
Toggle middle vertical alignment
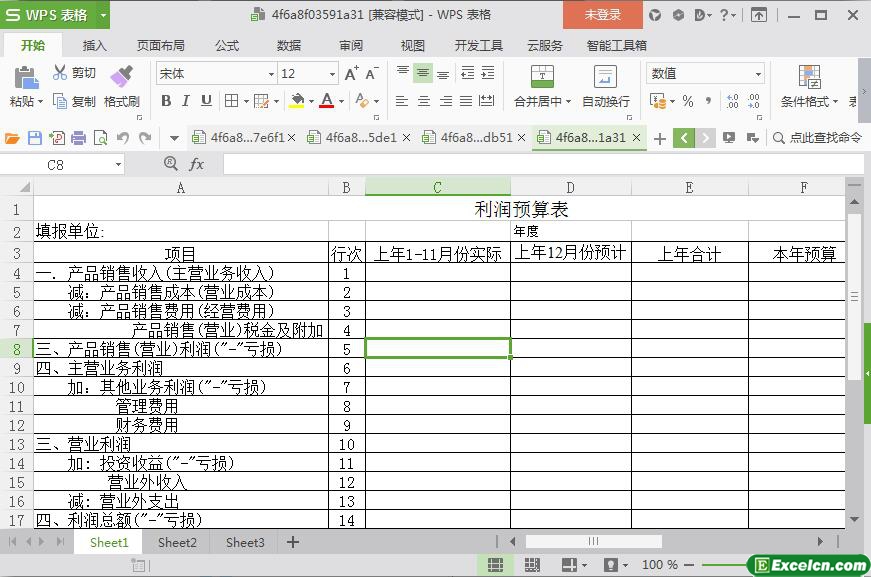click(x=423, y=73)
